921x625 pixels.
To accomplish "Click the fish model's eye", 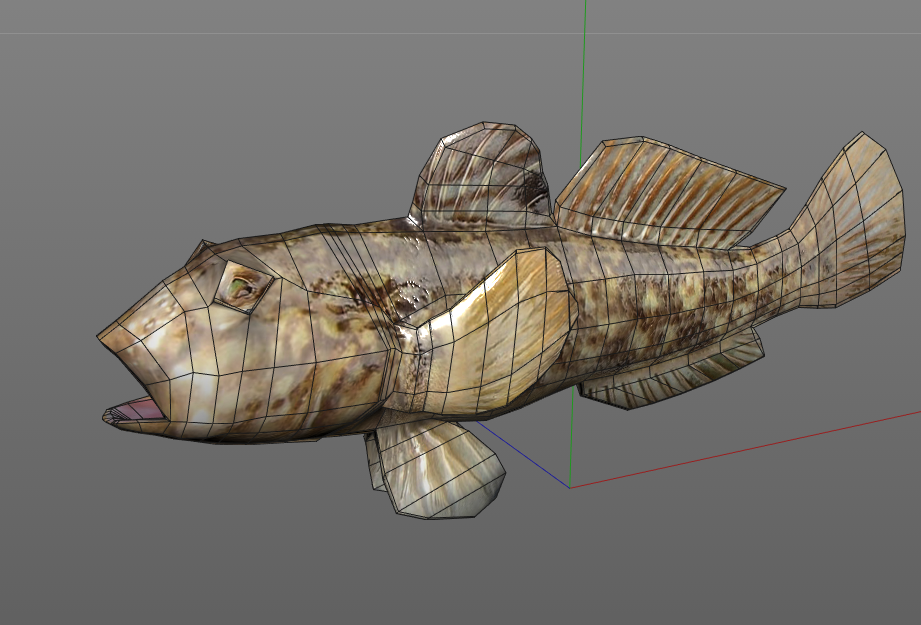I will pos(244,286).
